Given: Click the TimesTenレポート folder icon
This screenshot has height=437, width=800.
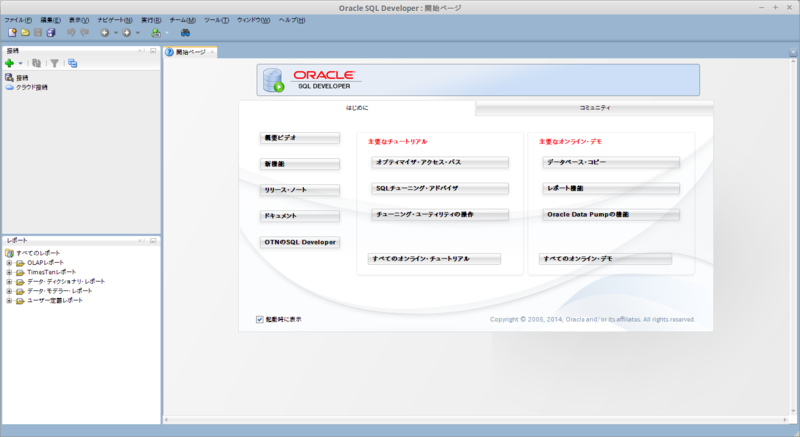Looking at the screenshot, I should (20, 272).
